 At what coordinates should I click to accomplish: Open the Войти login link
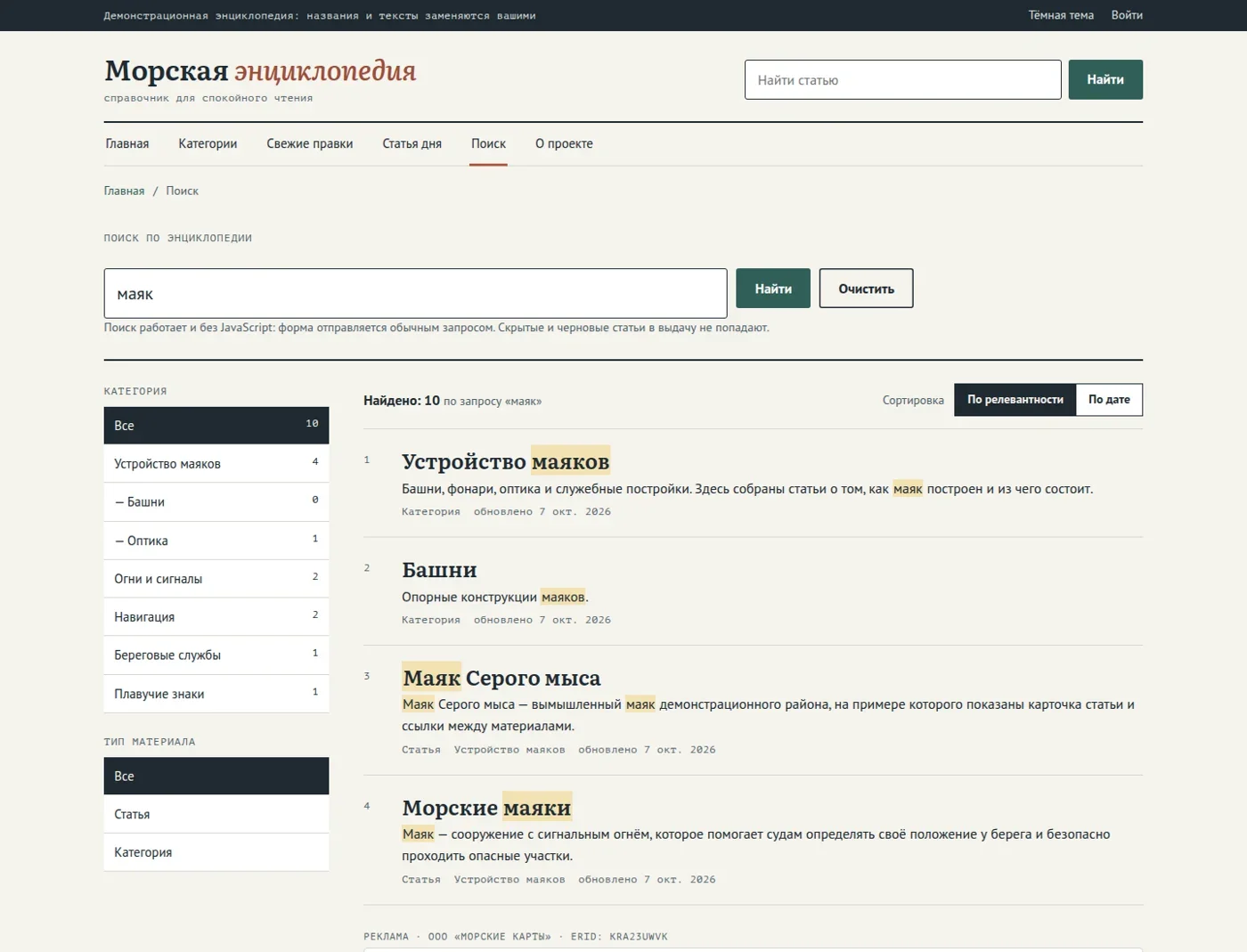[x=1127, y=15]
